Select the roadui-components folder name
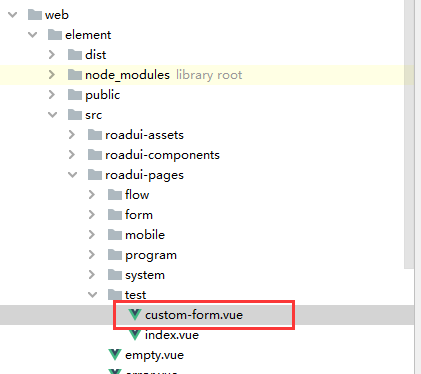421x374 pixels. [162, 155]
